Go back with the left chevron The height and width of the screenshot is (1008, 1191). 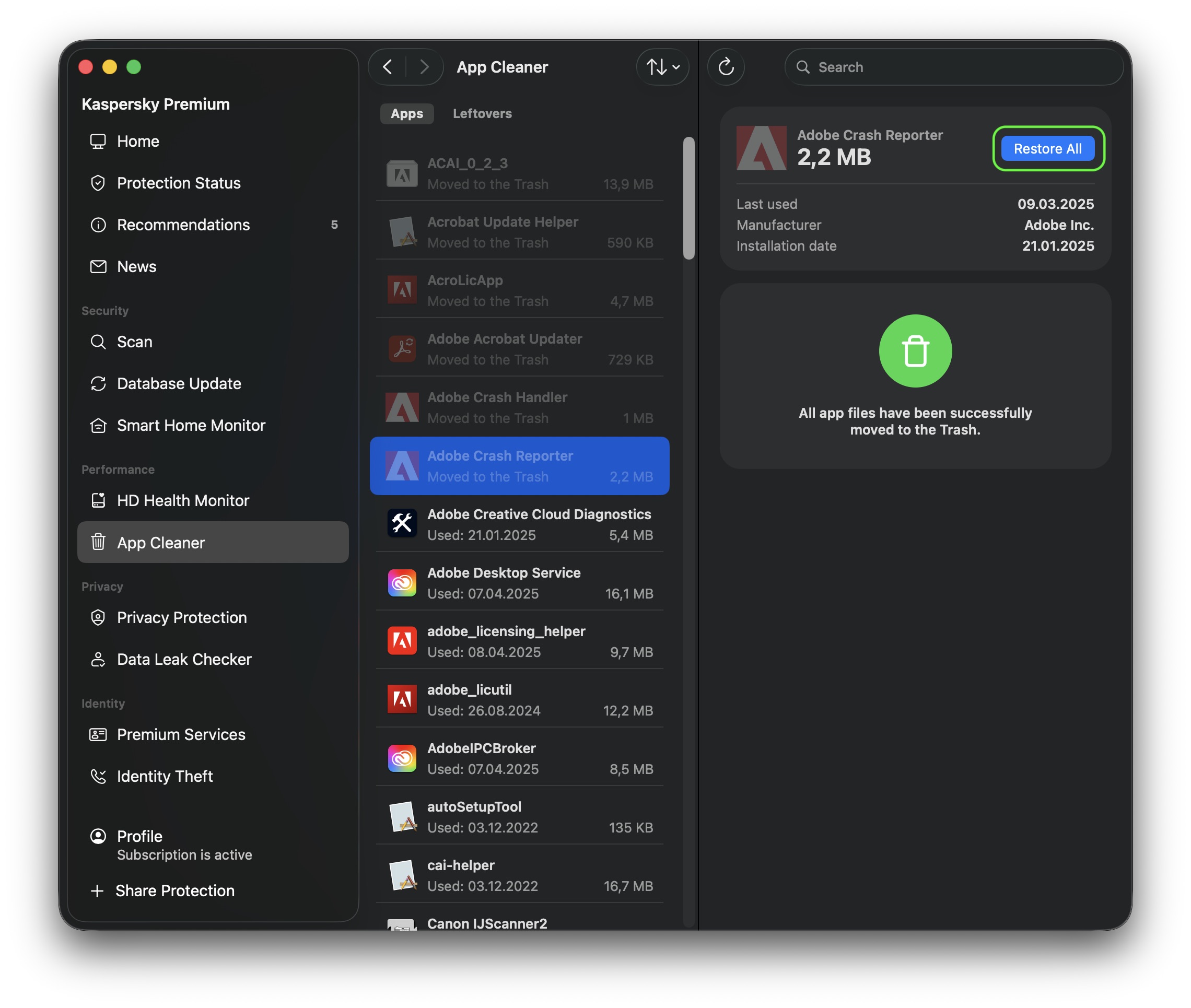click(388, 67)
